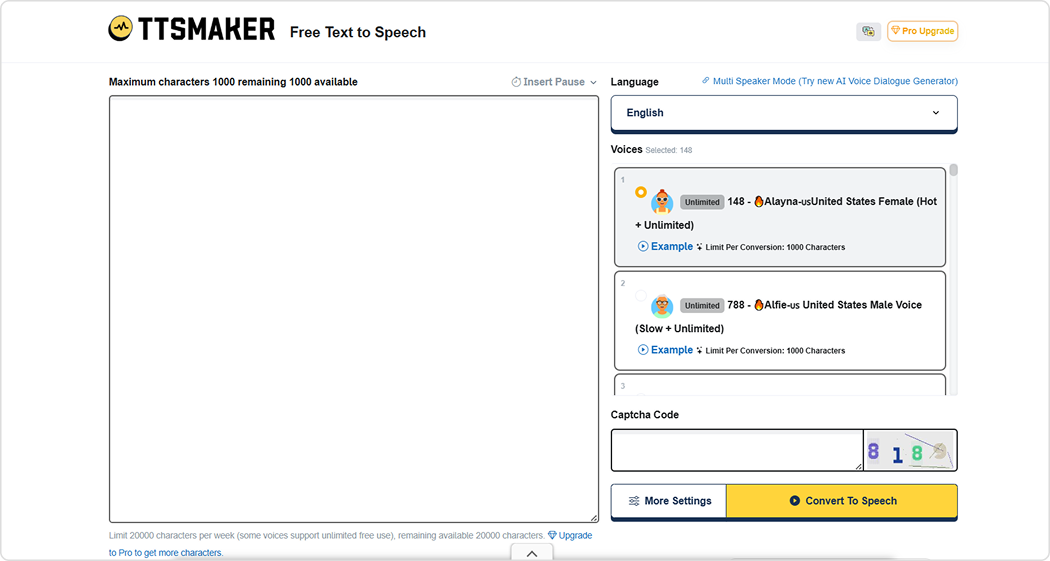The height and width of the screenshot is (561, 1050).
Task: Focus the Captcha Code input field
Action: (736, 451)
